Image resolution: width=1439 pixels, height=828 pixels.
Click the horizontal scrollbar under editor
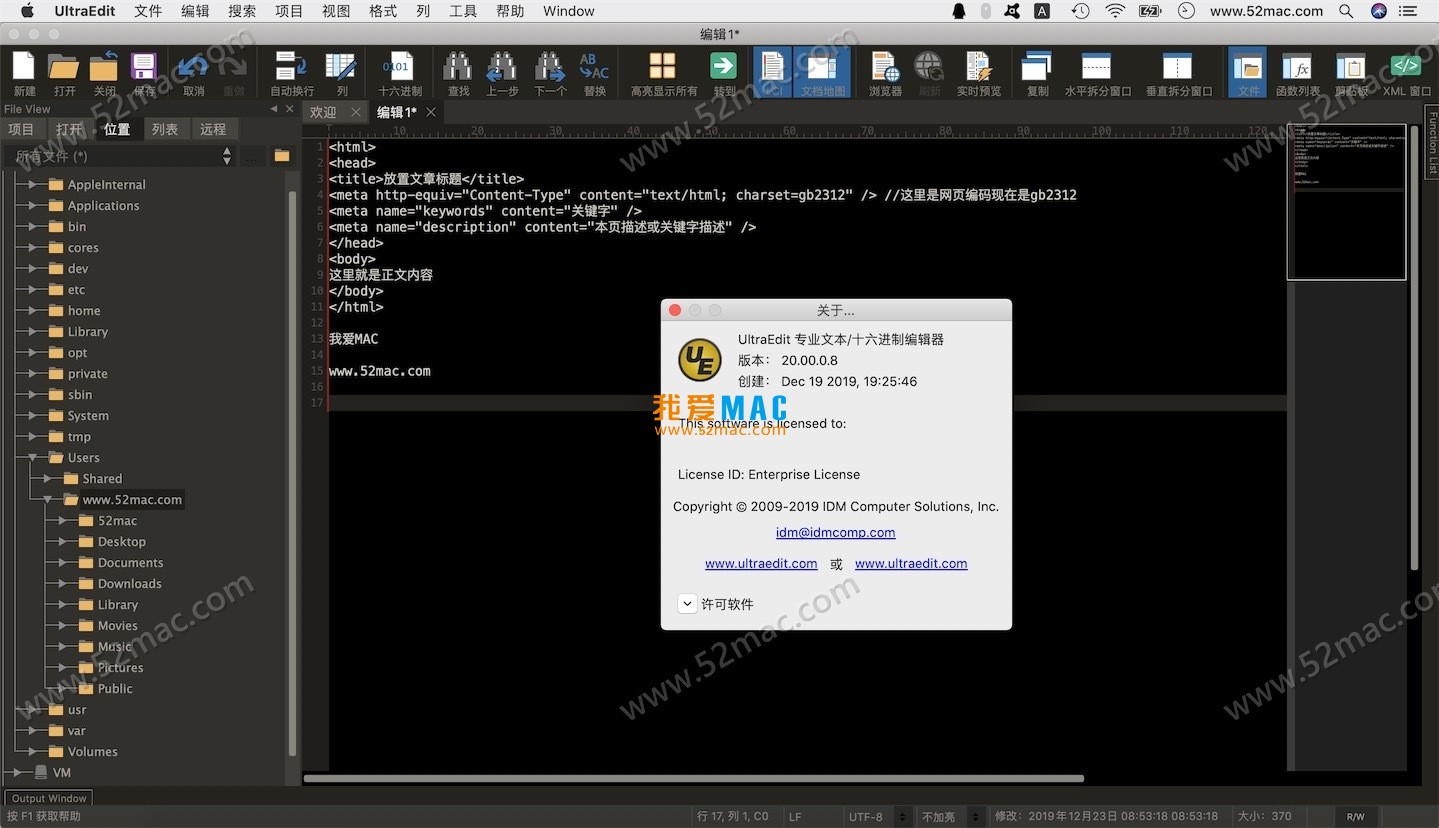694,778
